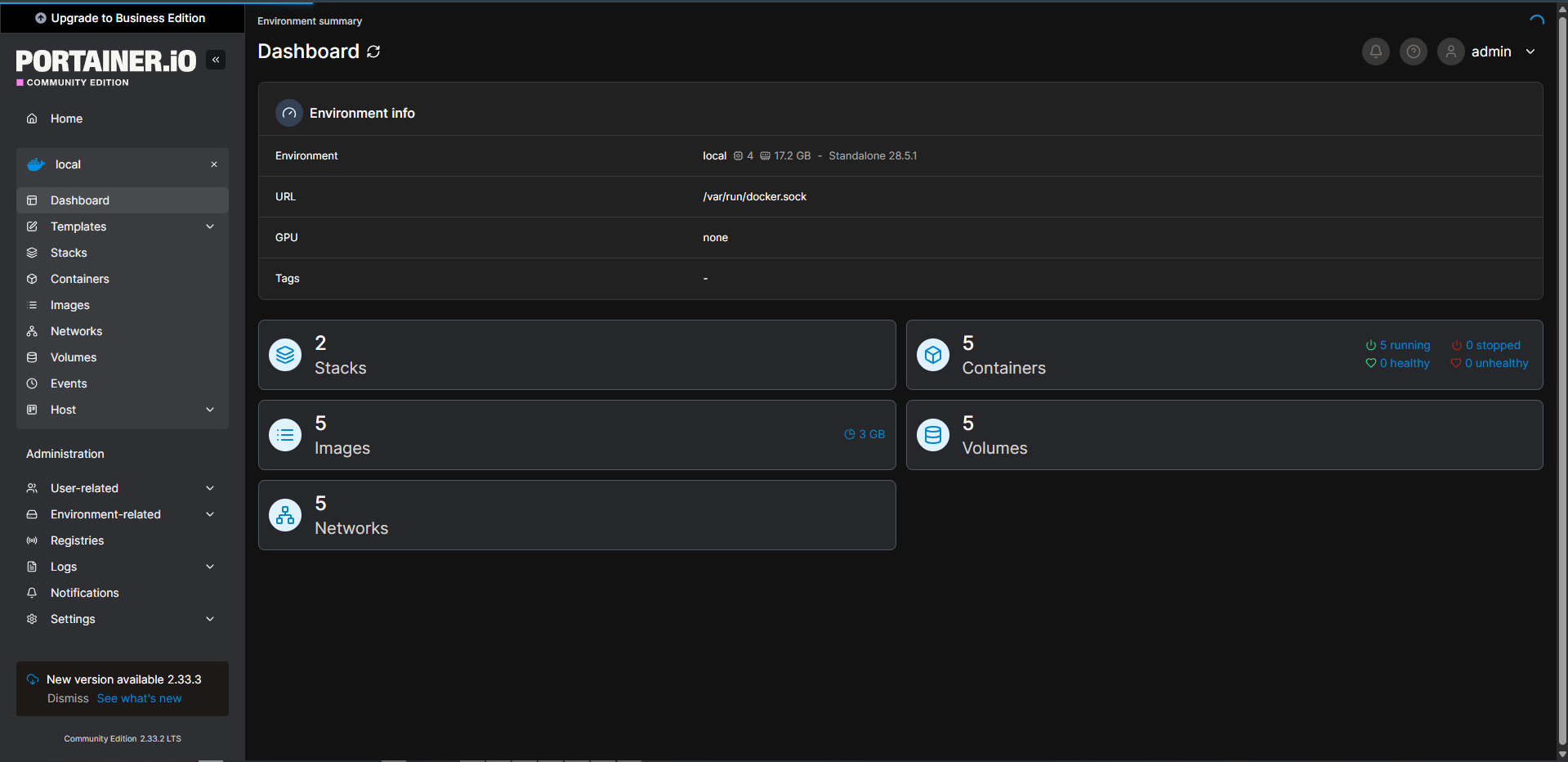Image resolution: width=1568 pixels, height=762 pixels.
Task: Collapse the sidebar with the double-arrow button
Action: pyautogui.click(x=216, y=60)
